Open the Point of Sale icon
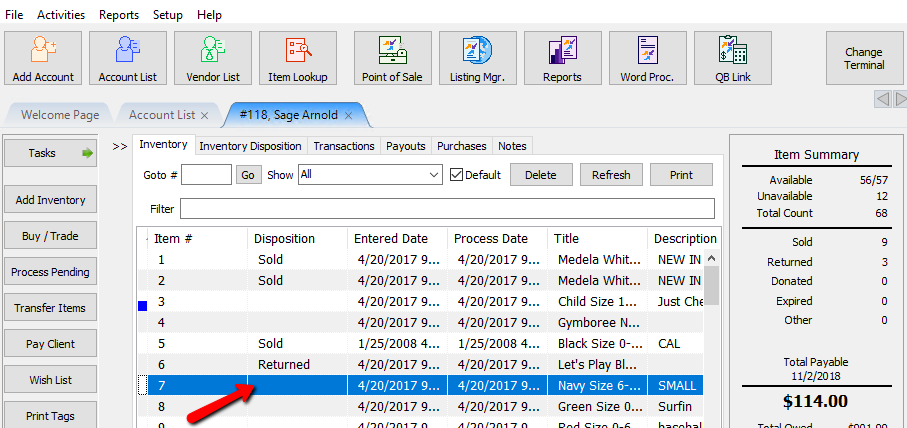This screenshot has height=428, width=907. [x=392, y=58]
